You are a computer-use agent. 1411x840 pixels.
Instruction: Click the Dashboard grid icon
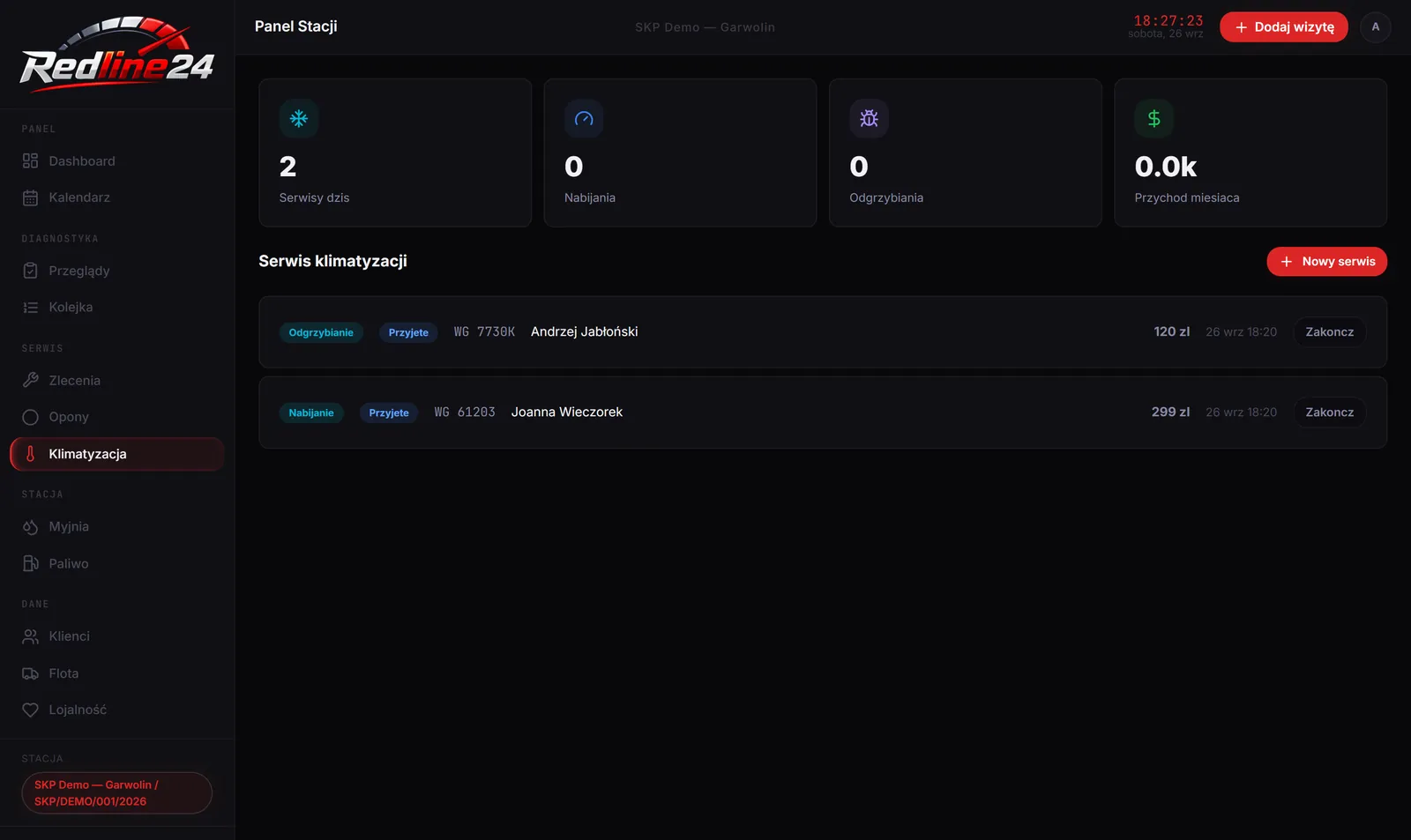point(30,160)
